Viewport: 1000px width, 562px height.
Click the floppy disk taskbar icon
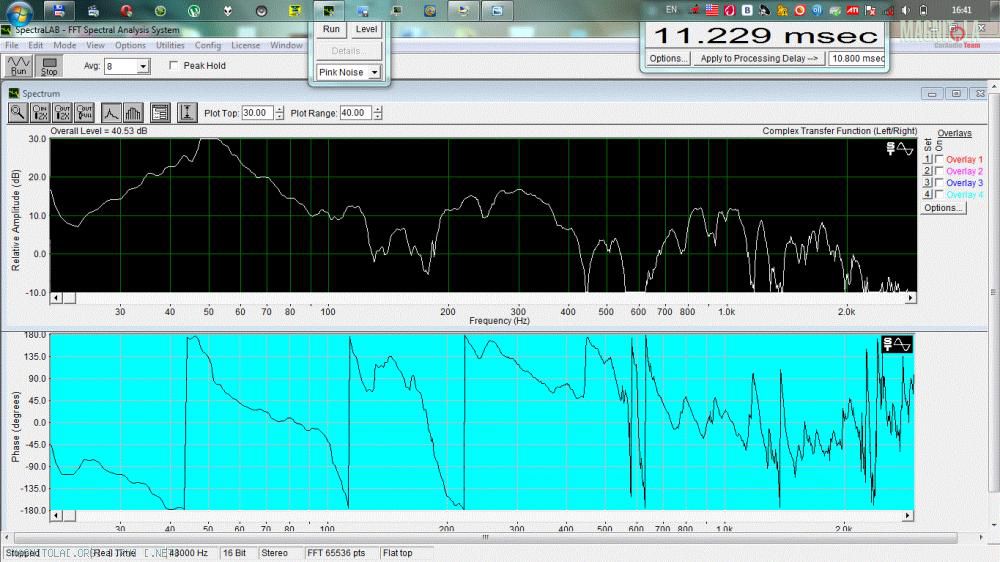(59, 11)
